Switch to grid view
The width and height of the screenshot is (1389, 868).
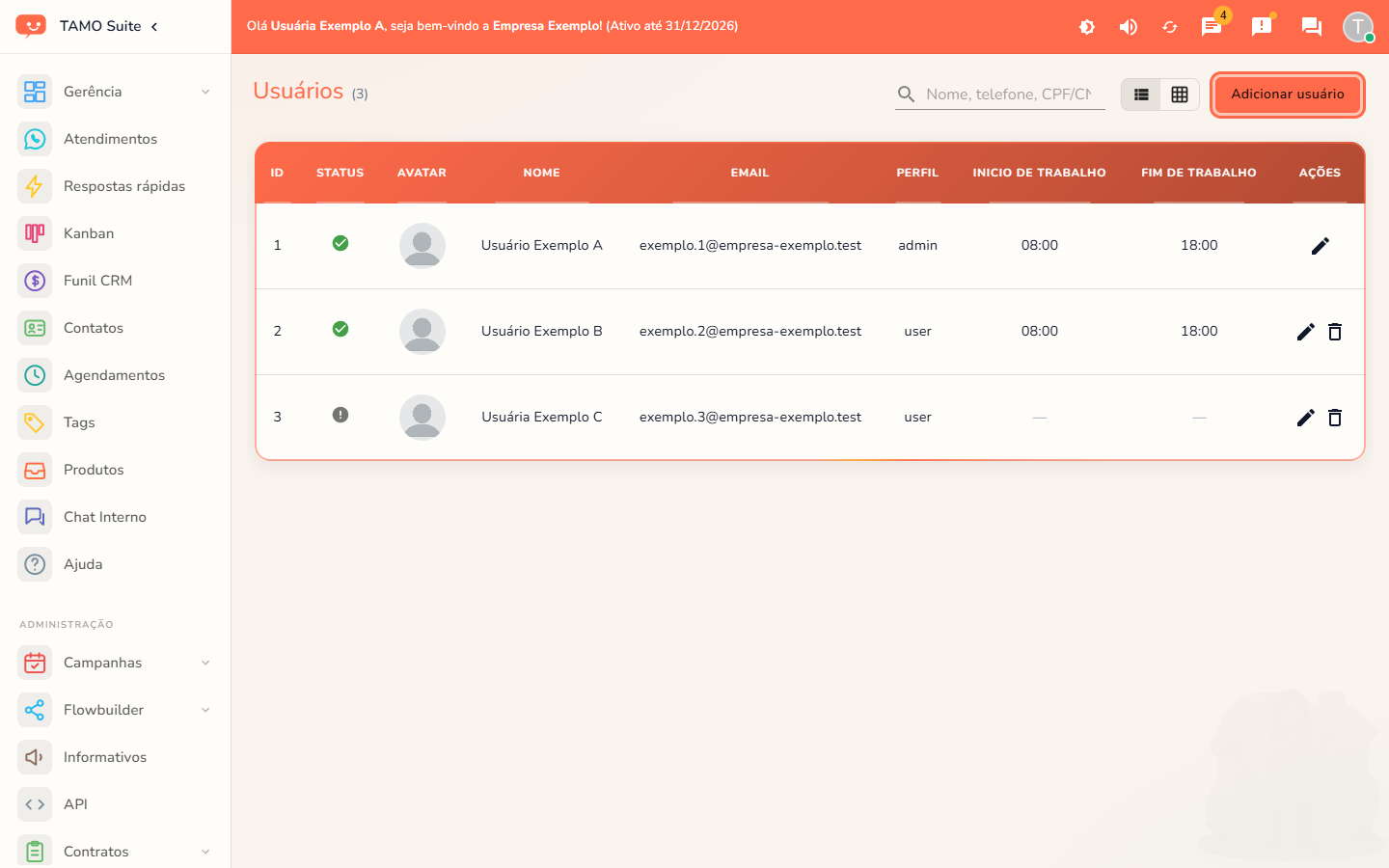pyautogui.click(x=1180, y=95)
